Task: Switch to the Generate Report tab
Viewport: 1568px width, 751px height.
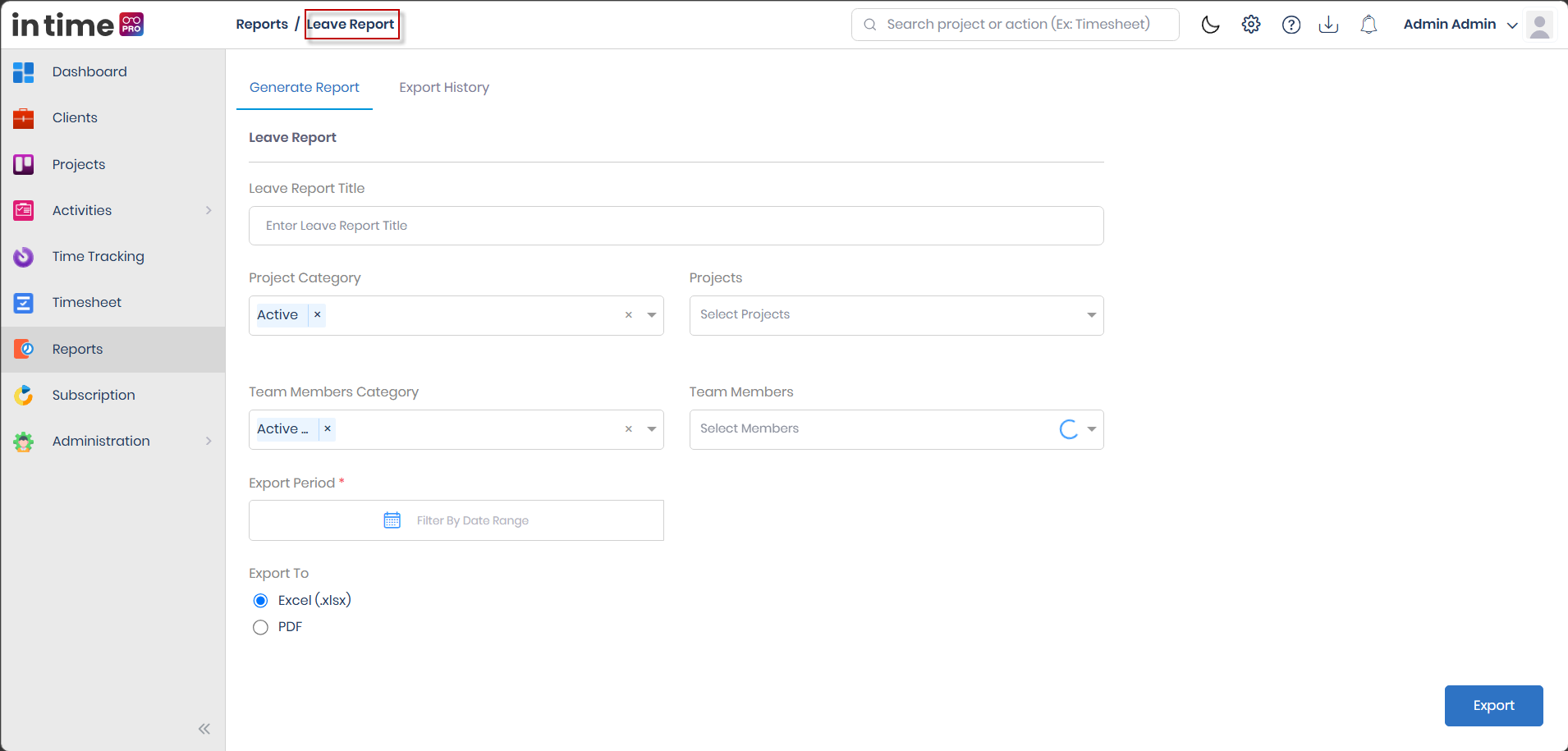Action: pos(305,88)
